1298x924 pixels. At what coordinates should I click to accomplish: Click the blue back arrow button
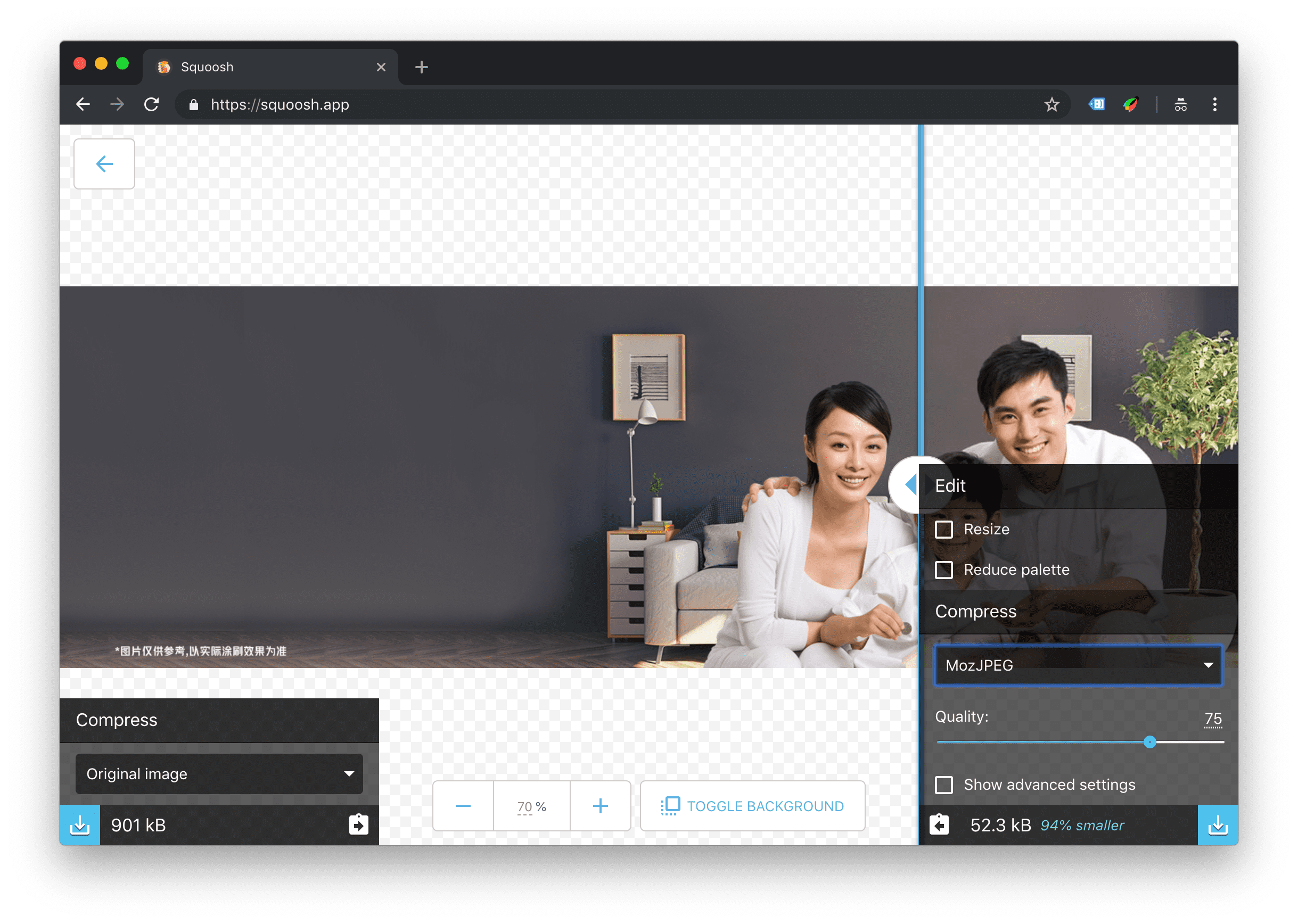coord(104,164)
